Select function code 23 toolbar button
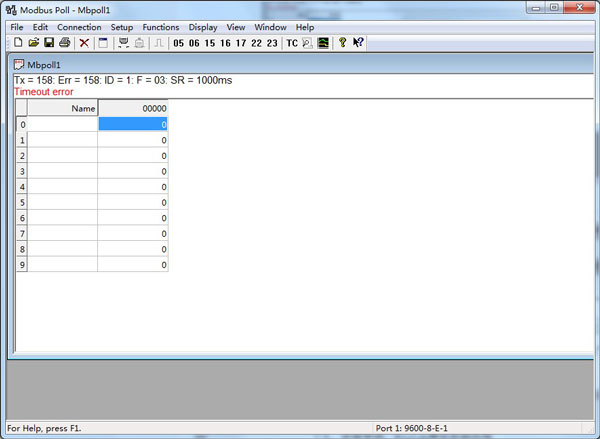The width and height of the screenshot is (600, 439). [x=272, y=43]
